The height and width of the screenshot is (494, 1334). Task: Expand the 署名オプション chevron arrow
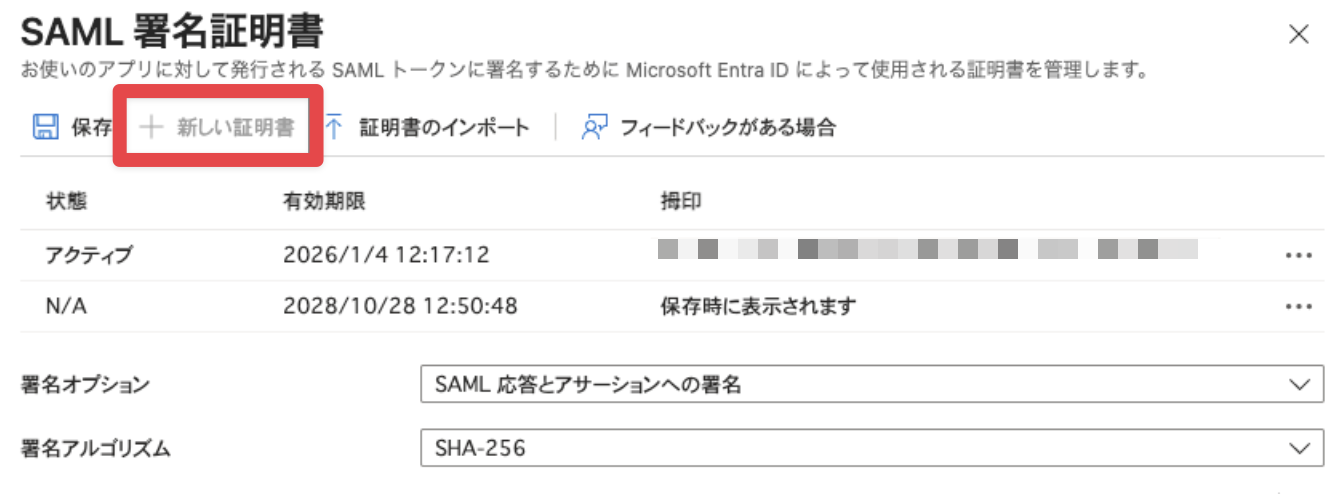click(1299, 385)
